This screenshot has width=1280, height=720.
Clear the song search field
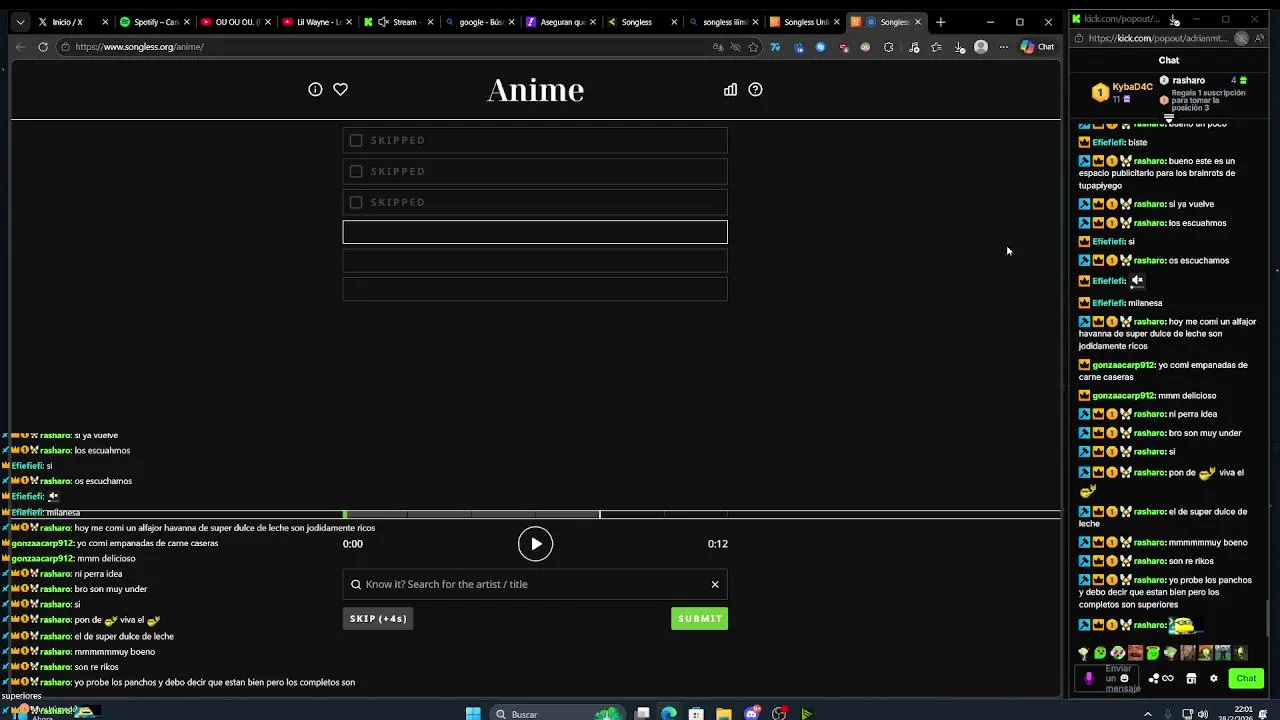715,584
